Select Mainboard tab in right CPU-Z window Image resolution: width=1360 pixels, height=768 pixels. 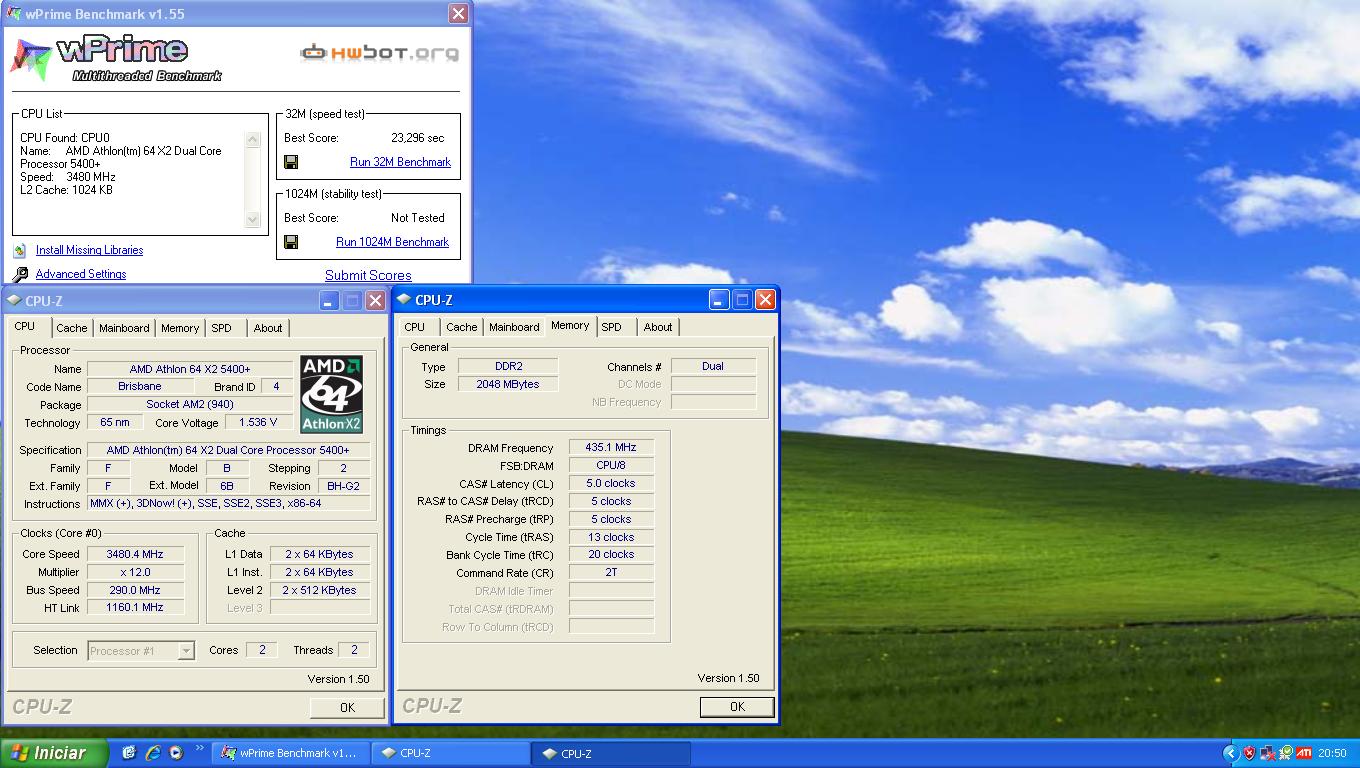[x=514, y=327]
